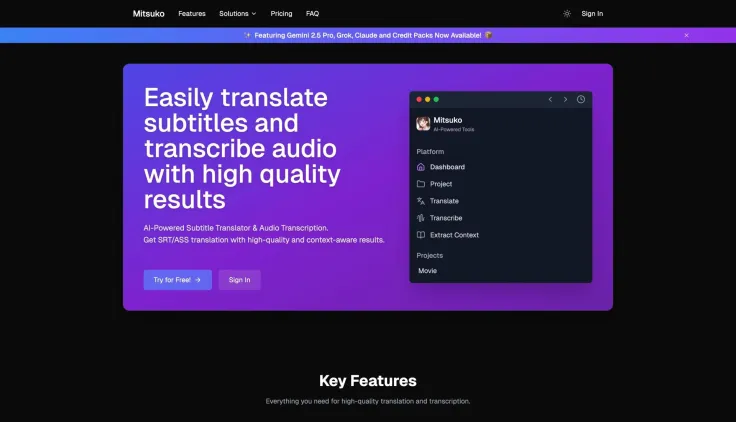Viewport: 736px width, 422px height.
Task: Close the announcement banner
Action: click(686, 35)
